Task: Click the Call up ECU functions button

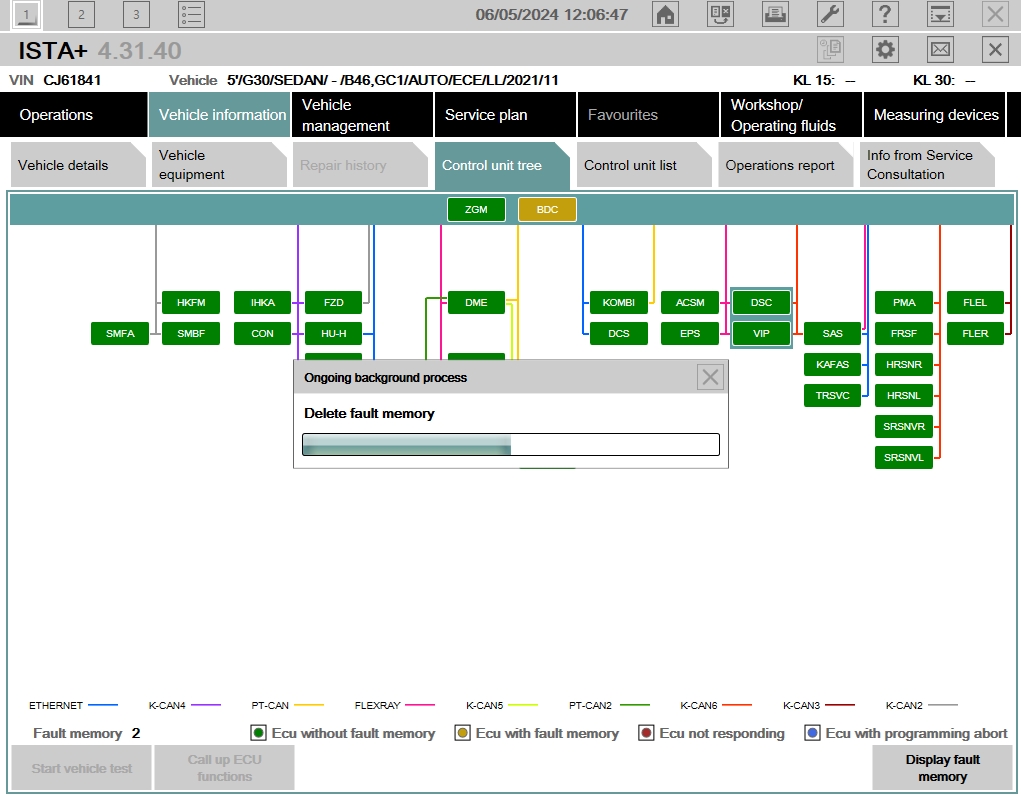Action: coord(225,768)
